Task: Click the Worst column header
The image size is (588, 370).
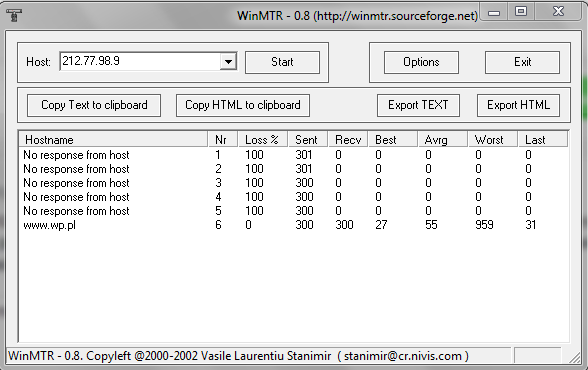Action: (493, 139)
